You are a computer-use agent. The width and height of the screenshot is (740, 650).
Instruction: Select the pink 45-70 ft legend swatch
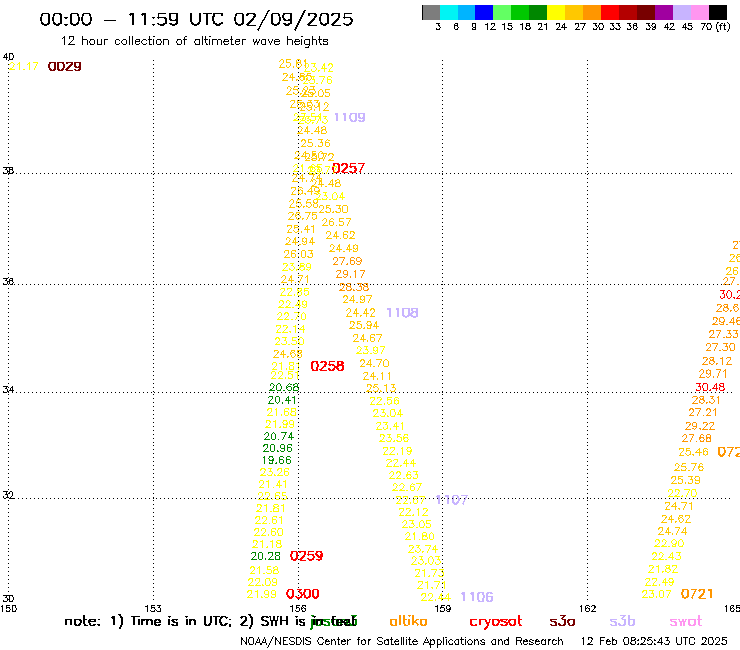click(699, 12)
